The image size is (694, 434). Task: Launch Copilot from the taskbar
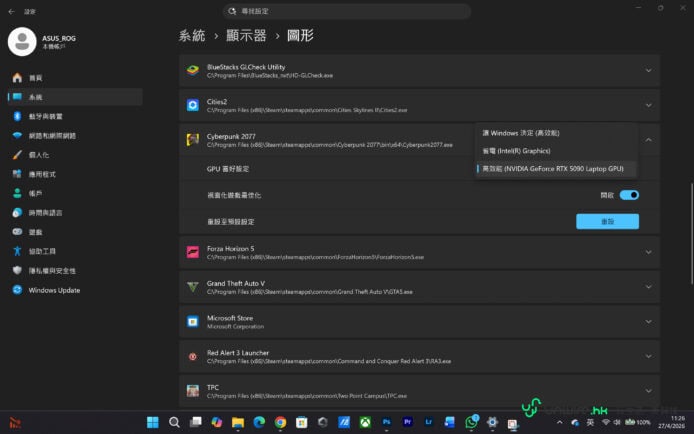(216, 422)
